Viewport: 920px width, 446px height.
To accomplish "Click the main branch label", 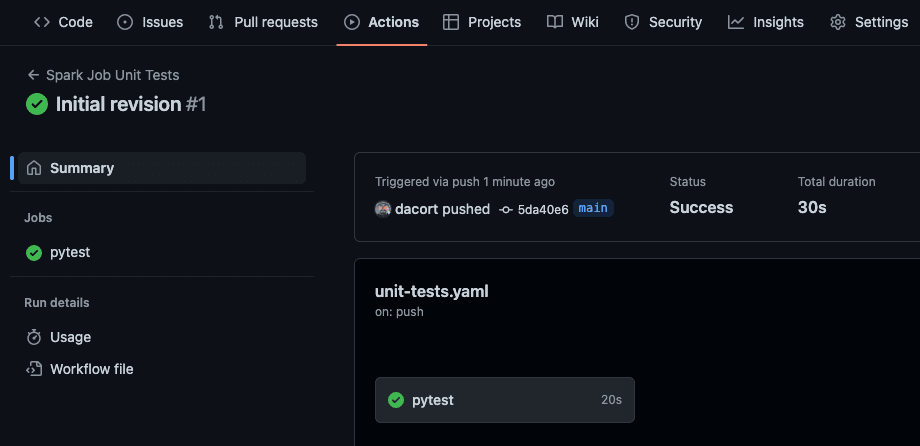I will pos(593,208).
